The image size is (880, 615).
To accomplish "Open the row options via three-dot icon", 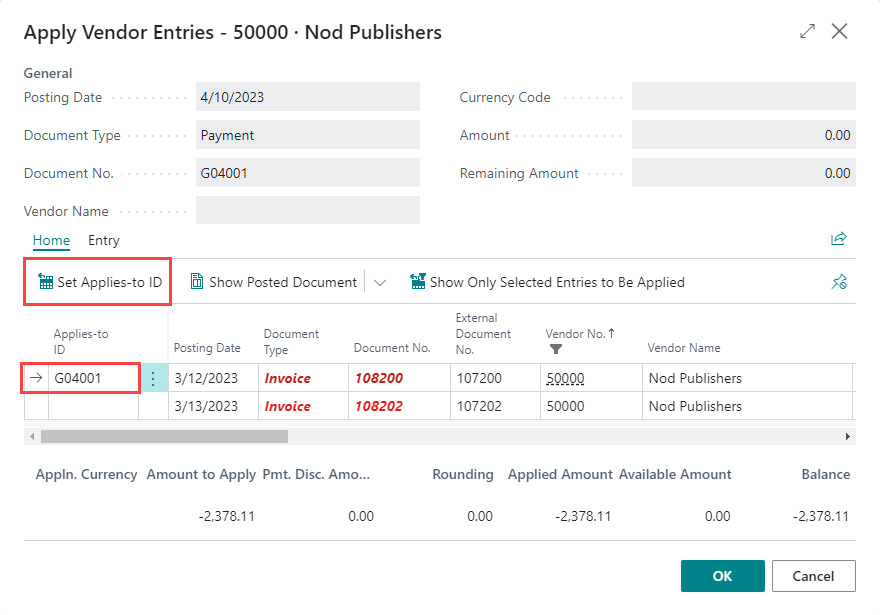I will pos(154,378).
